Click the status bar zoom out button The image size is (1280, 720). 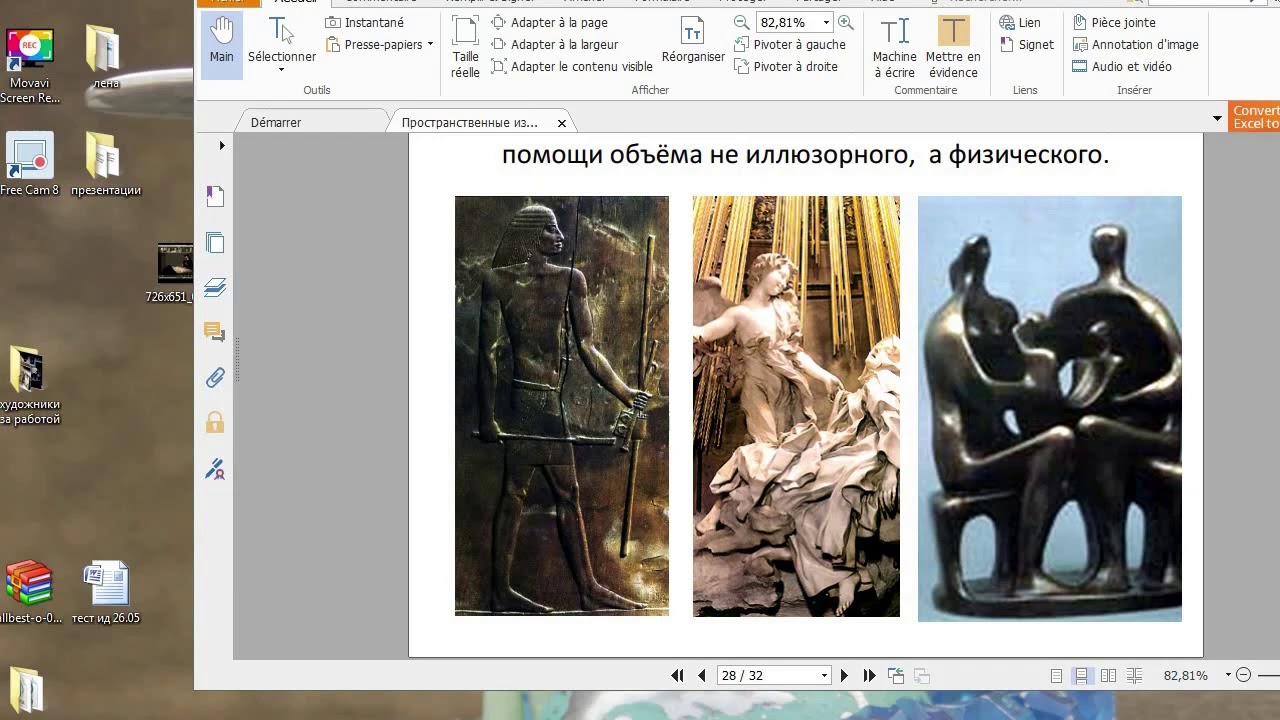1243,675
